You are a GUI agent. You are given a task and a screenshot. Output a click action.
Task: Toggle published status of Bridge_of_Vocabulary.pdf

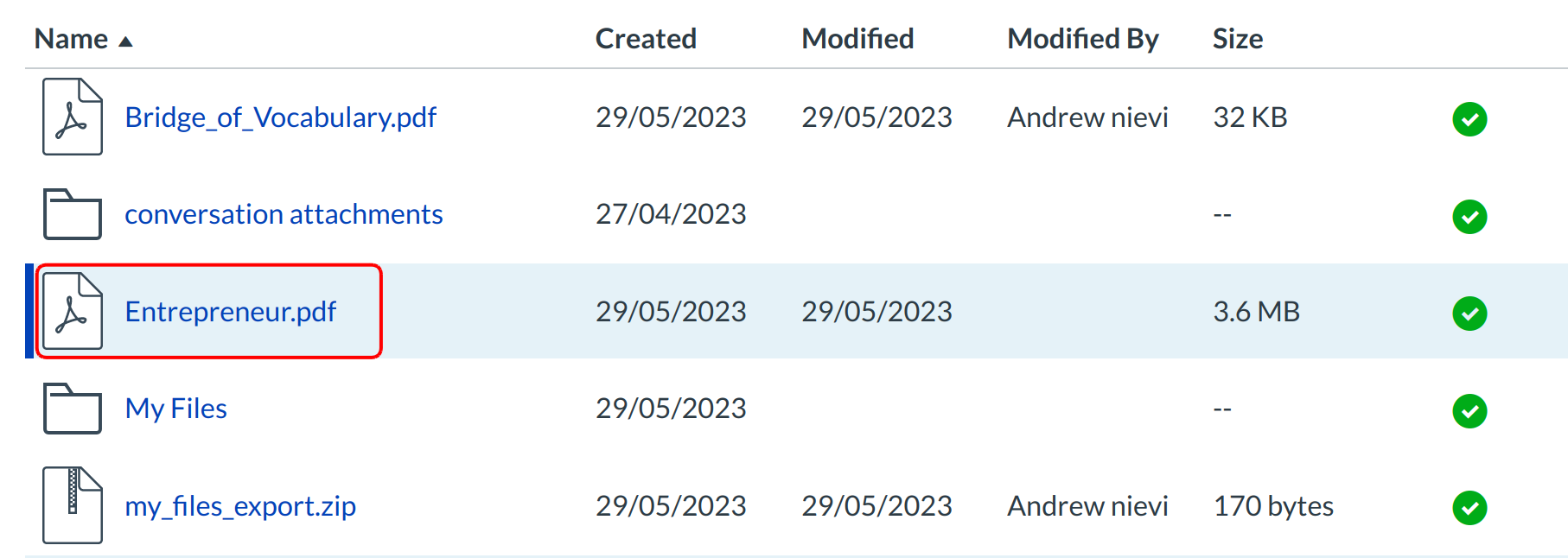1469,118
